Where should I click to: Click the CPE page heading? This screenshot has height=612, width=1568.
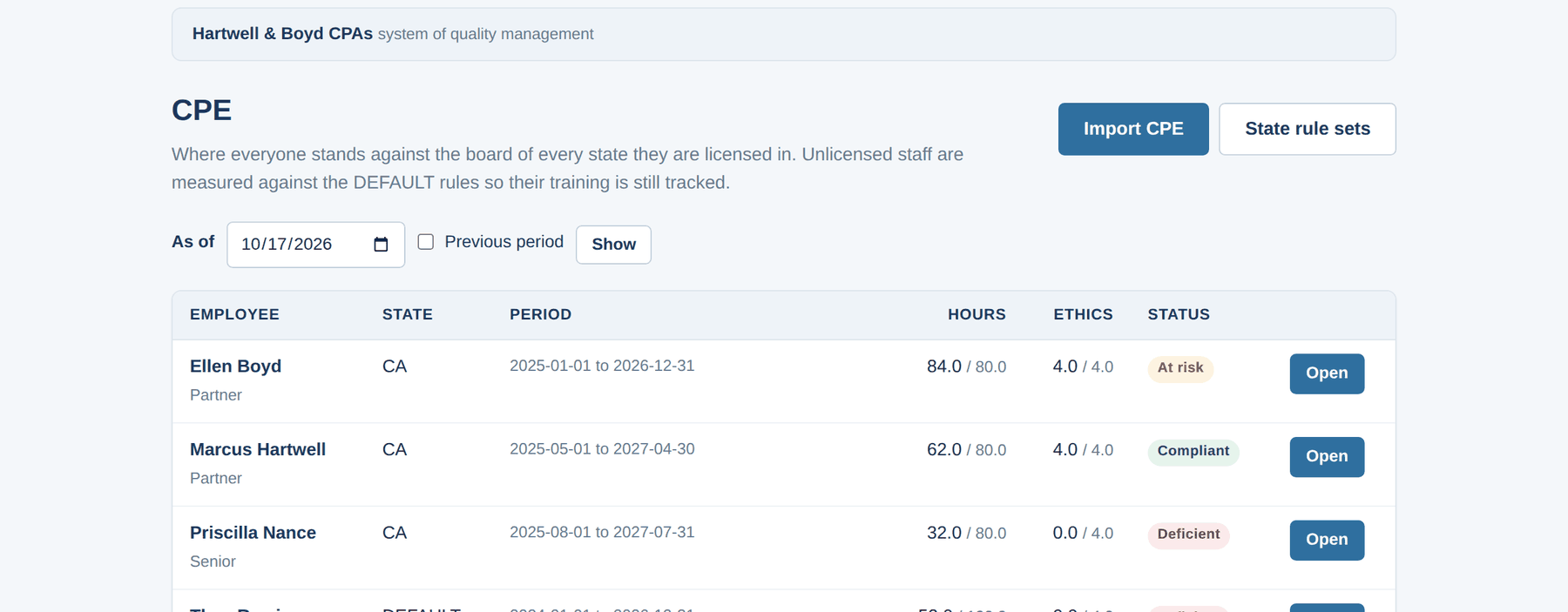pyautogui.click(x=201, y=111)
